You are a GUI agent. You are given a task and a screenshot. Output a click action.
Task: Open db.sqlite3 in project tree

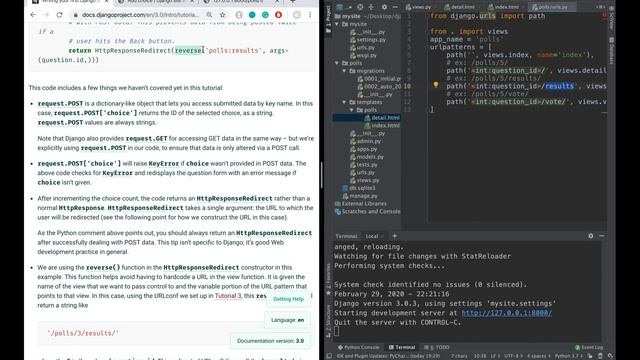tap(359, 188)
